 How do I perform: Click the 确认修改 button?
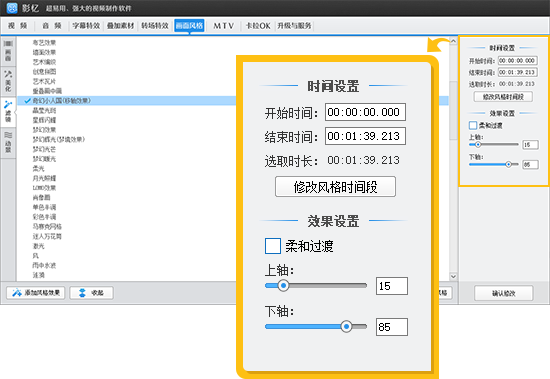click(x=504, y=293)
